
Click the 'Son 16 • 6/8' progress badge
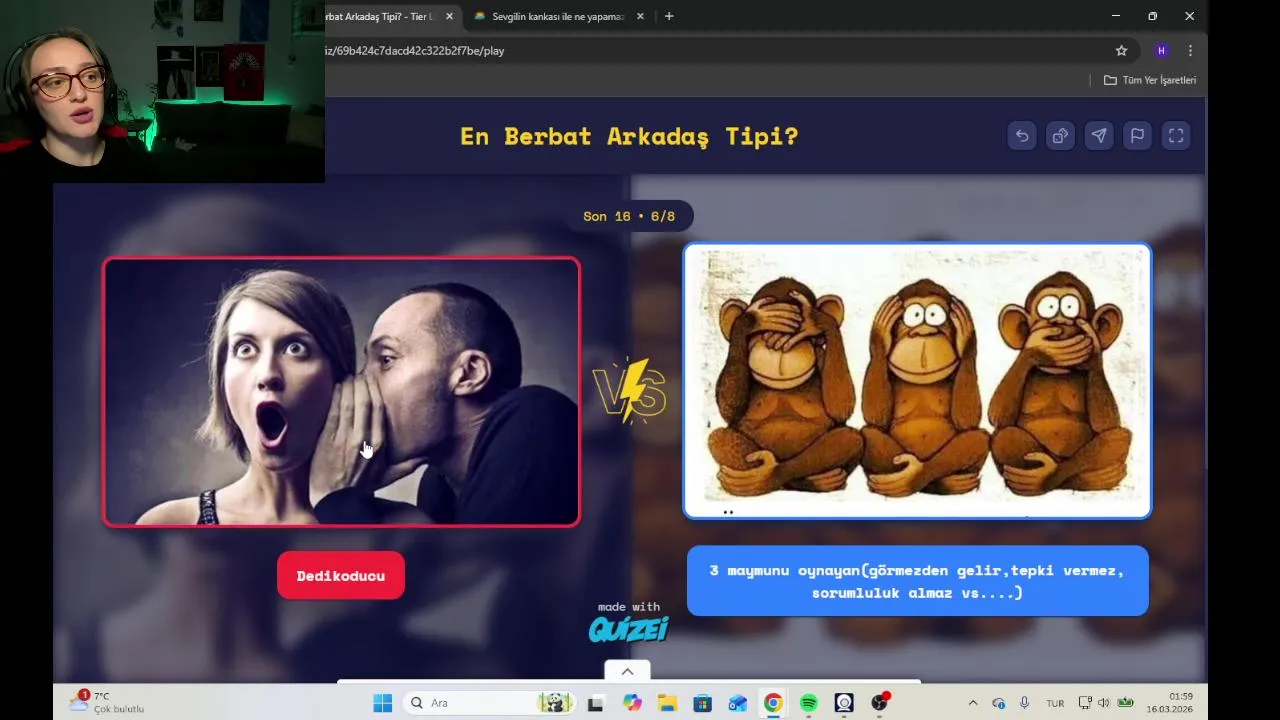(x=629, y=216)
